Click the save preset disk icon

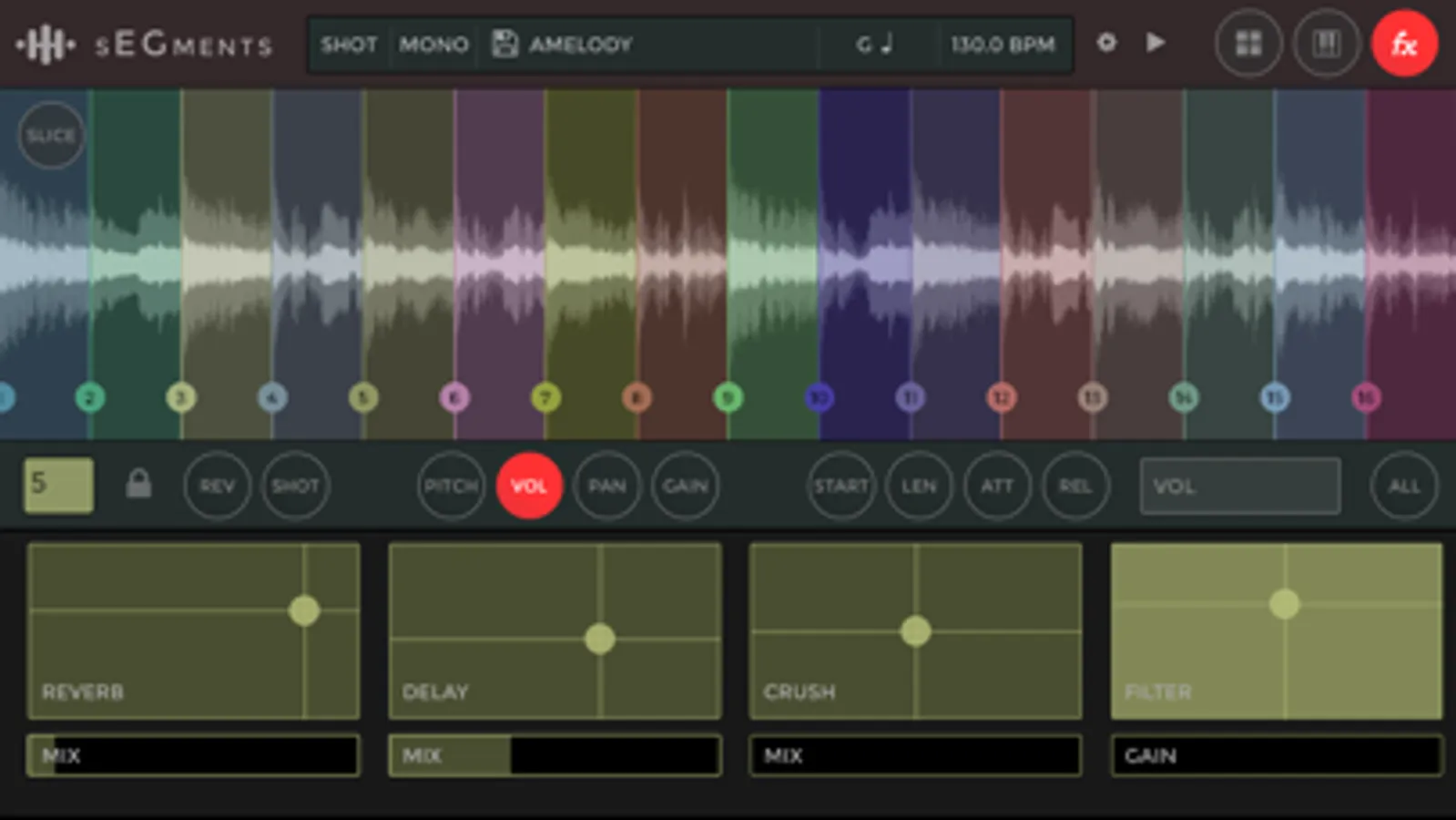[x=504, y=44]
